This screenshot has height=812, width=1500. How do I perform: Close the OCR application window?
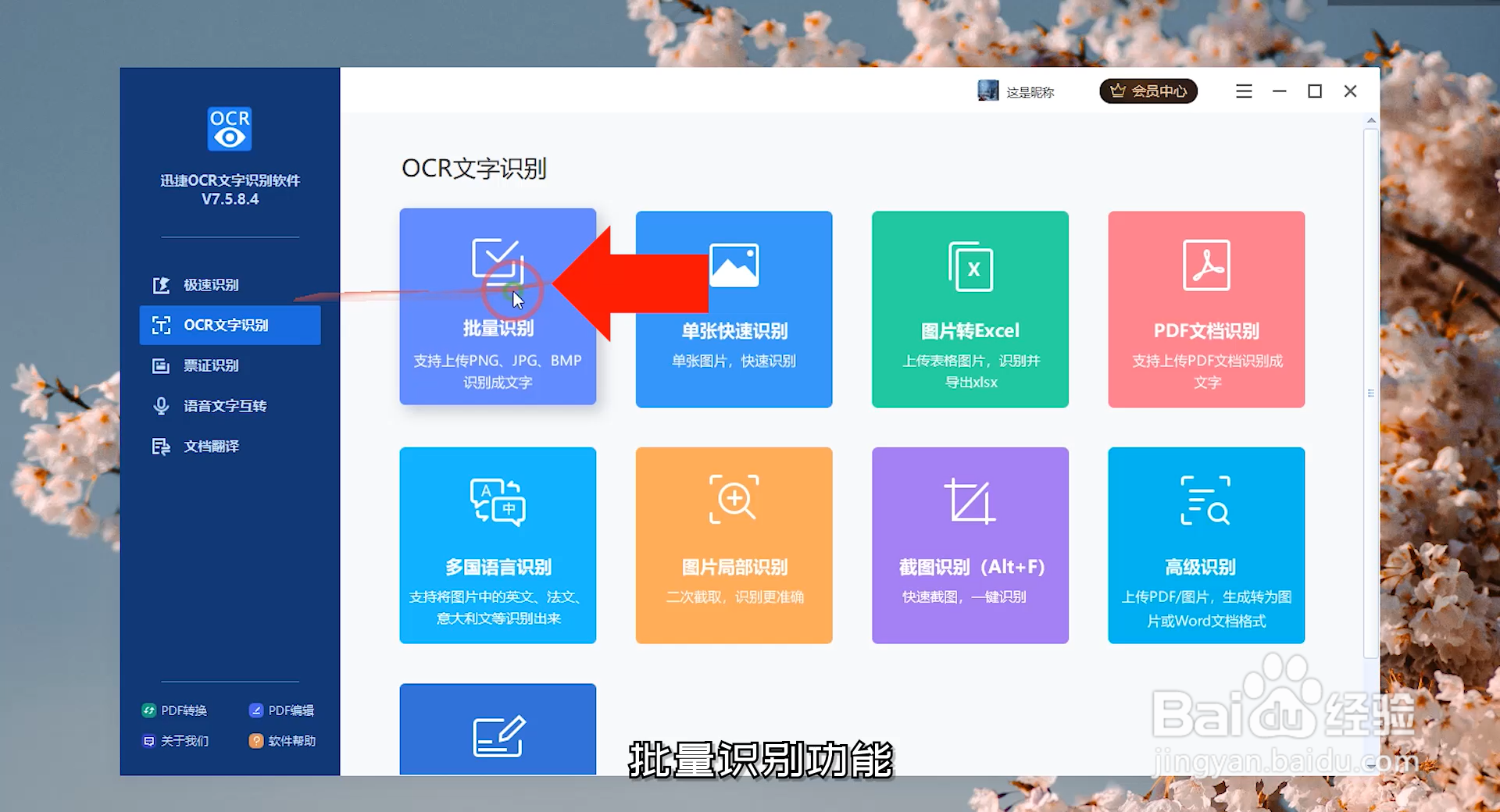[1350, 91]
